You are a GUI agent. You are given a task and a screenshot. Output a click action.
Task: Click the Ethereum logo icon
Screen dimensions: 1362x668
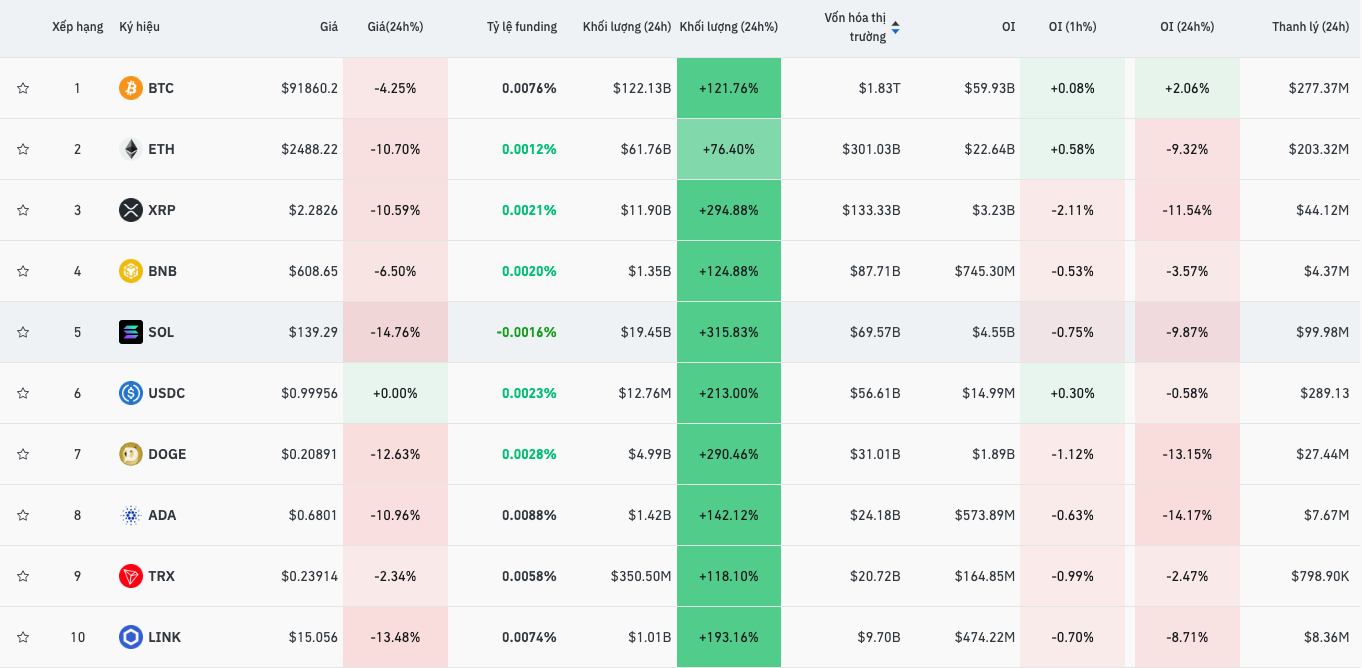(131, 149)
